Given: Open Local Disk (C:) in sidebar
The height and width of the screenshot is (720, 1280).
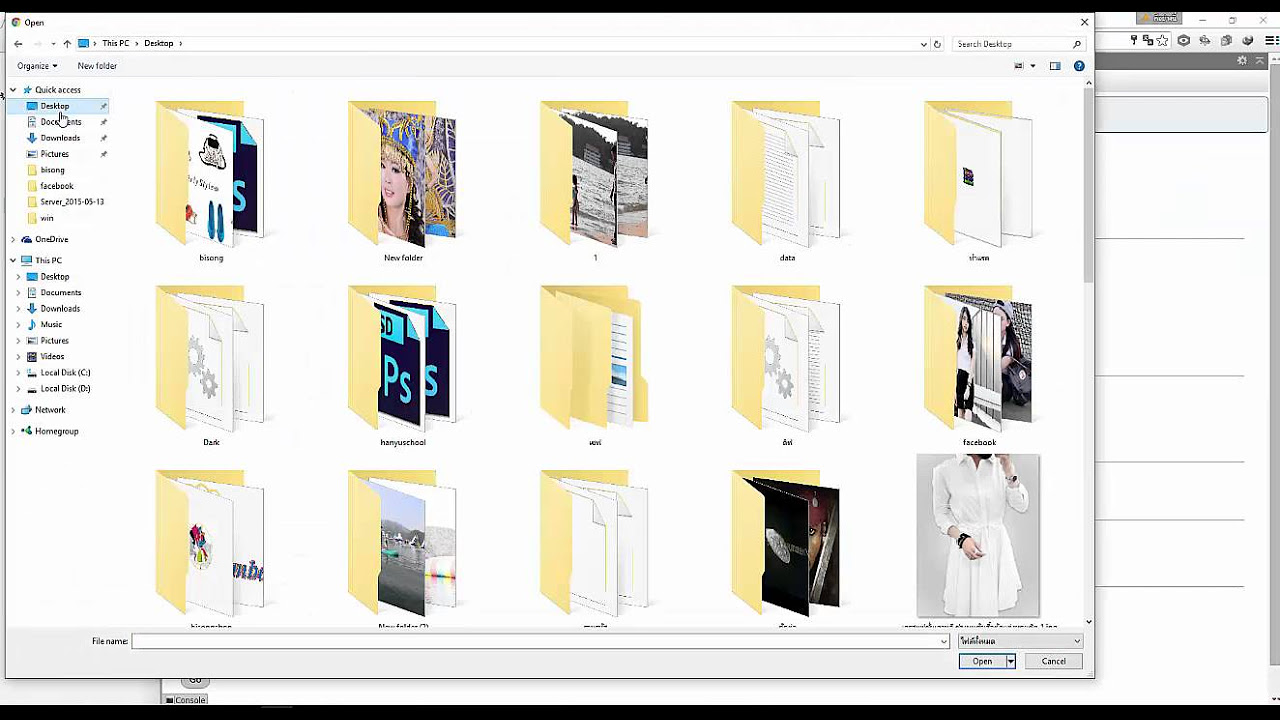Looking at the screenshot, I should 65,373.
